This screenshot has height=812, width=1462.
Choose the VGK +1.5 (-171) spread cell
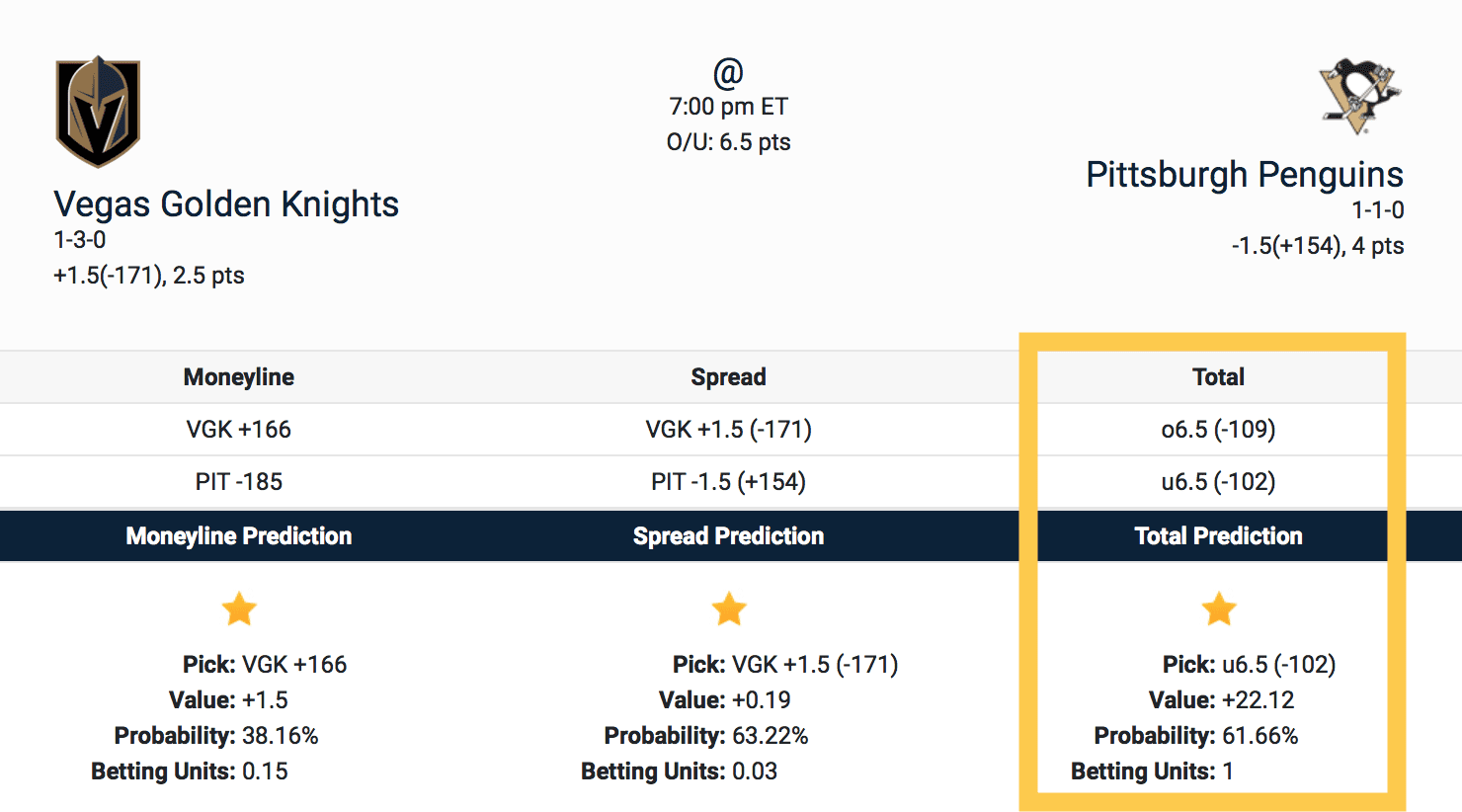729,429
